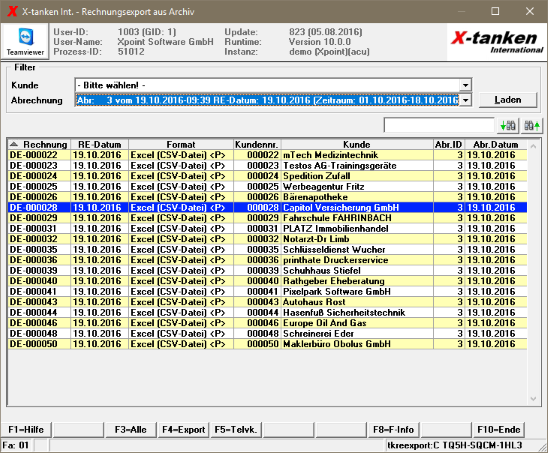Select invoice row DE-000050 Maklerbüro Obolus GmbH

point(267,344)
